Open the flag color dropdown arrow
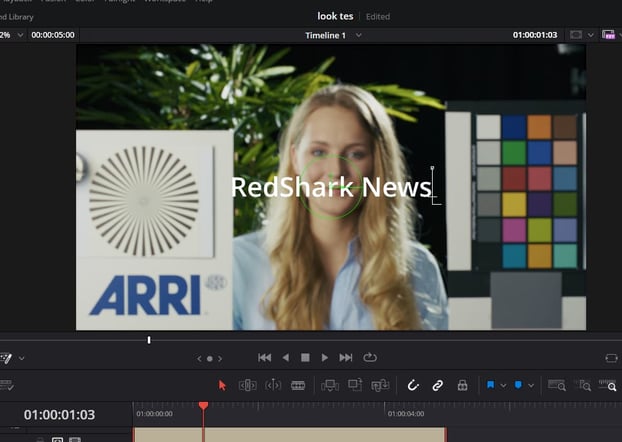Viewport: 622px width, 442px height. click(503, 385)
